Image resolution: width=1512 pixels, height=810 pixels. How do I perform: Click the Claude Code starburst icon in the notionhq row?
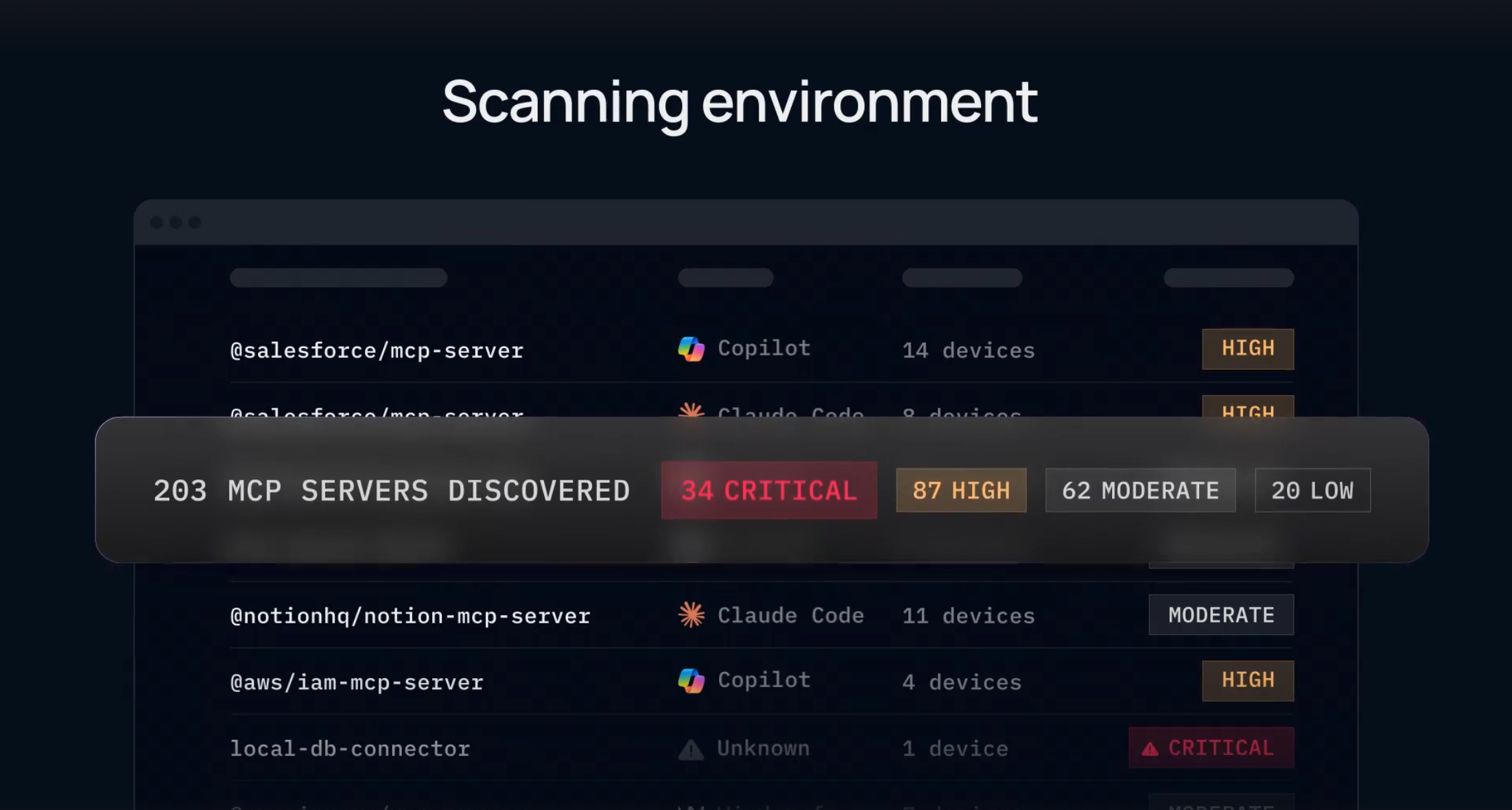pos(691,614)
